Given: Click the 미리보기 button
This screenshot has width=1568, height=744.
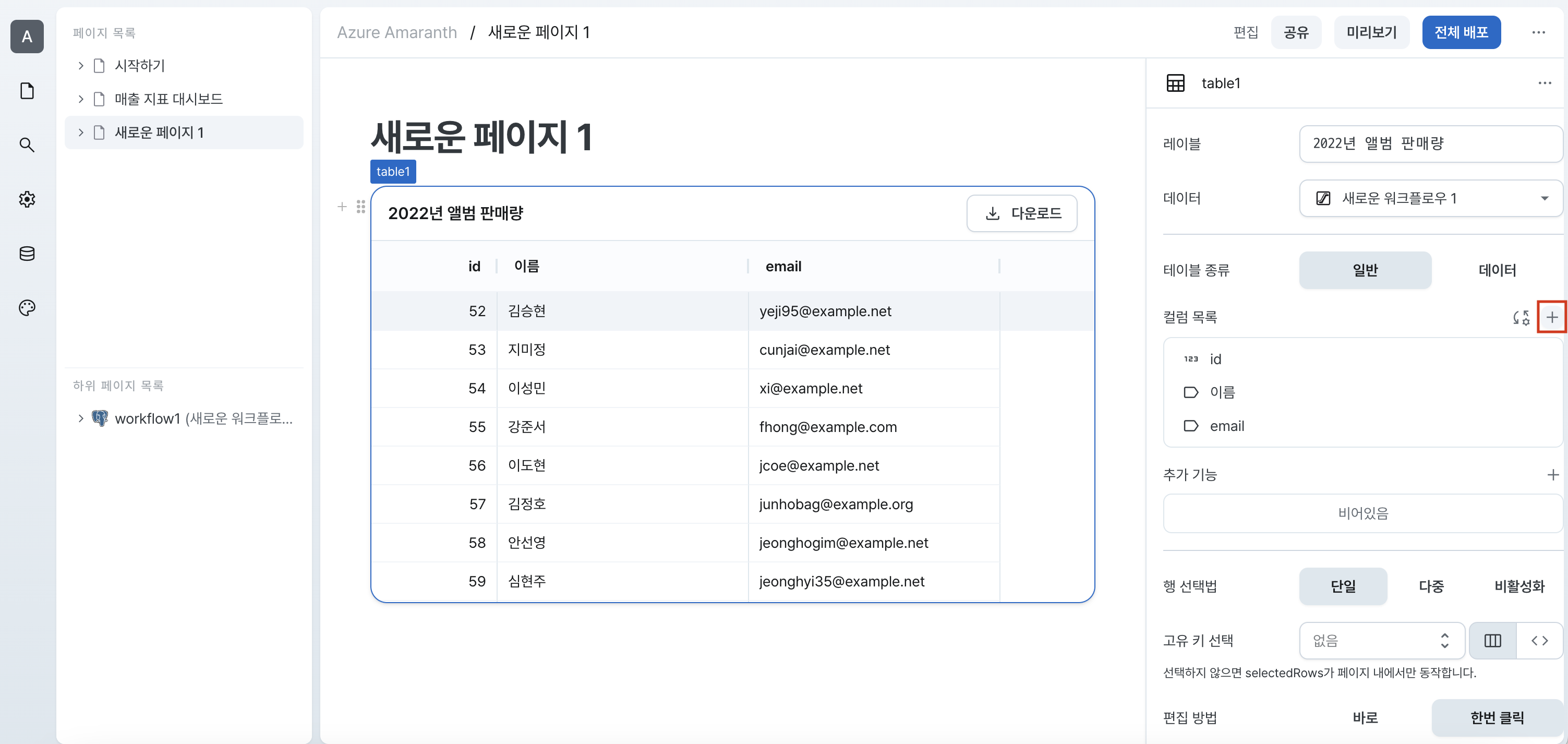Looking at the screenshot, I should tap(1371, 32).
